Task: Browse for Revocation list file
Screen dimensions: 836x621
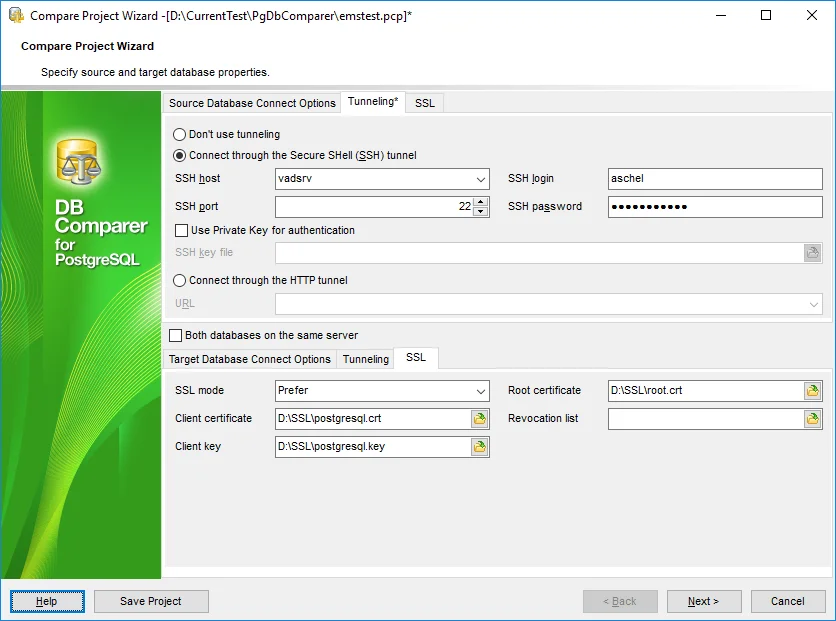Action: [x=813, y=419]
